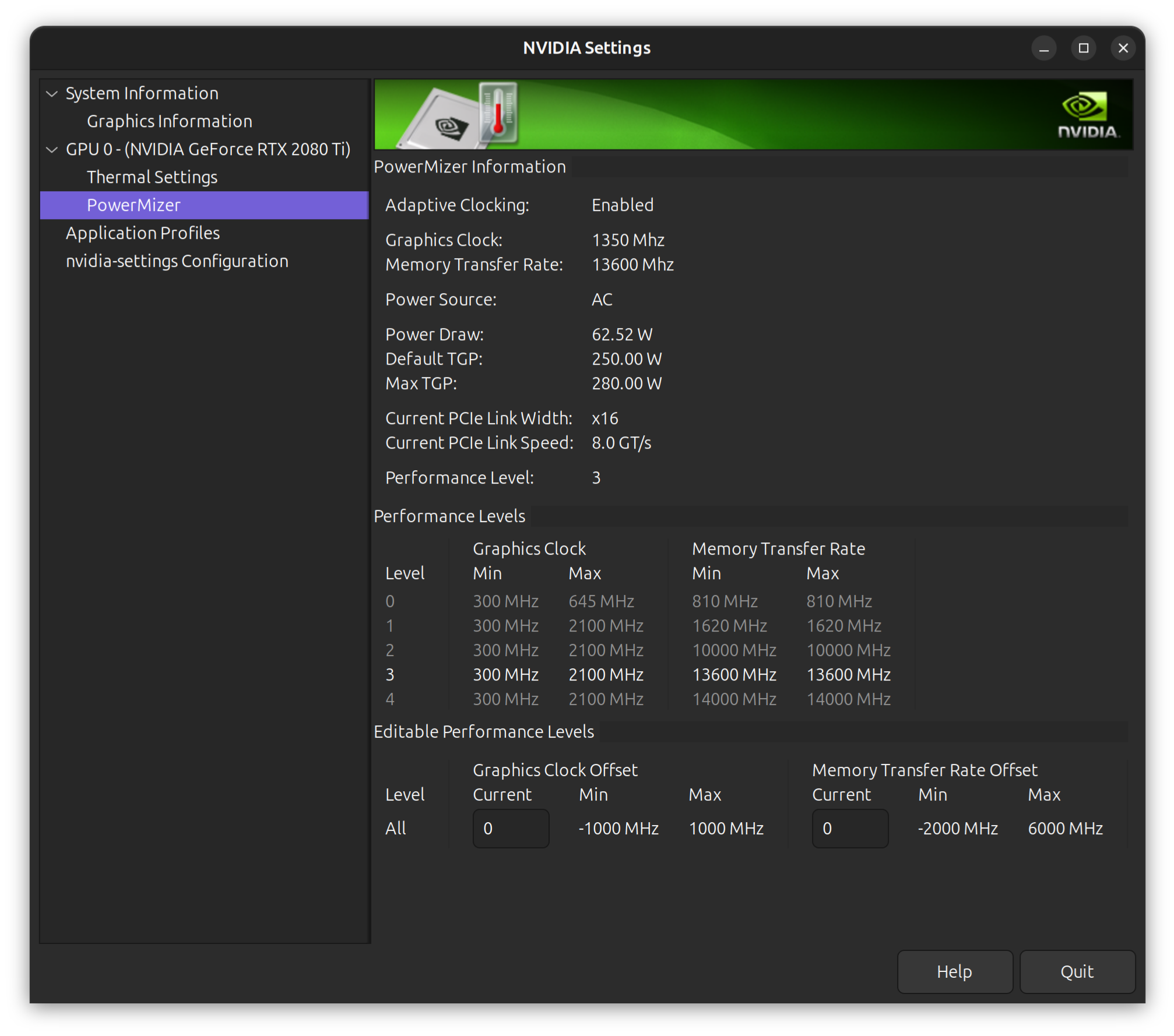
Task: Open Application Profiles page
Action: (142, 233)
